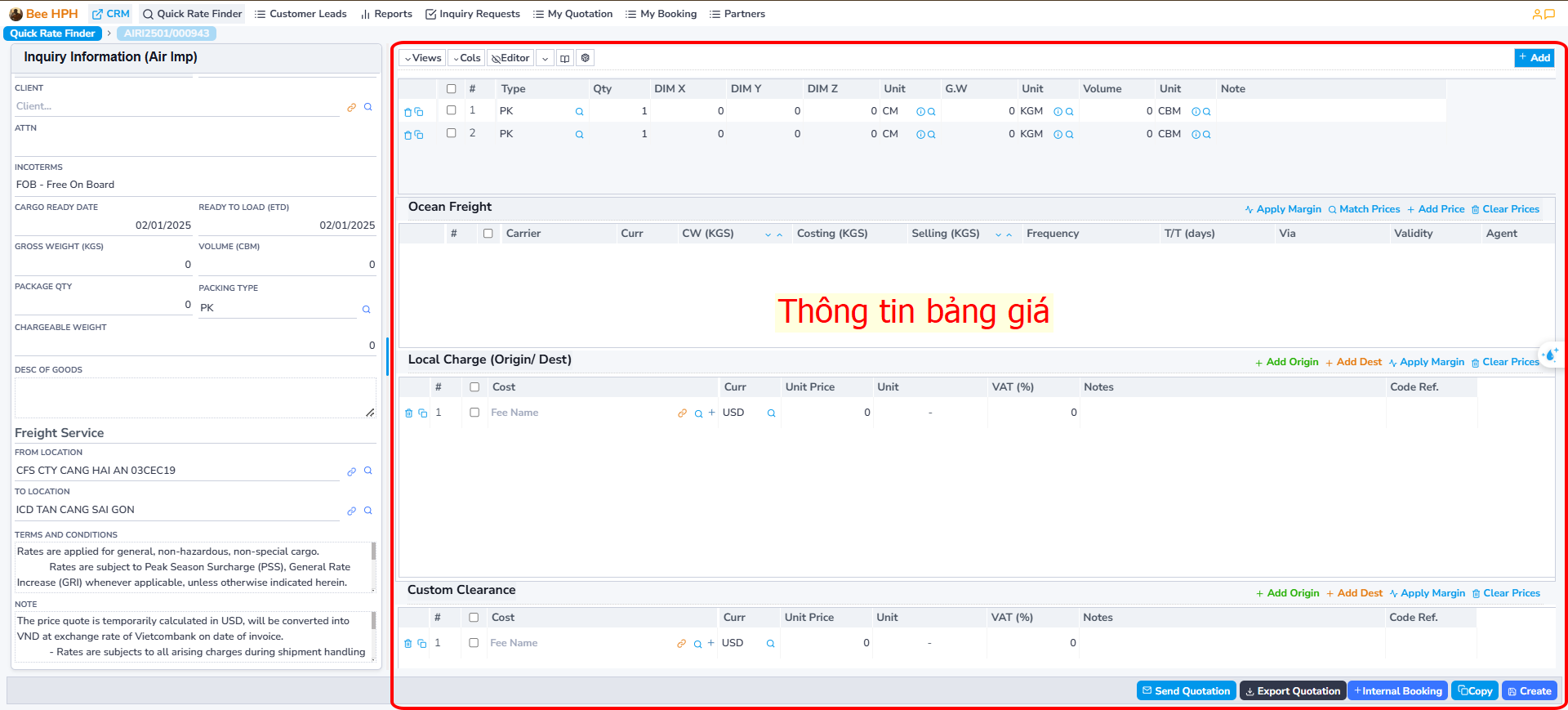Tick Ocean Freight select-all checkbox
The width and height of the screenshot is (1568, 710).
488,234
